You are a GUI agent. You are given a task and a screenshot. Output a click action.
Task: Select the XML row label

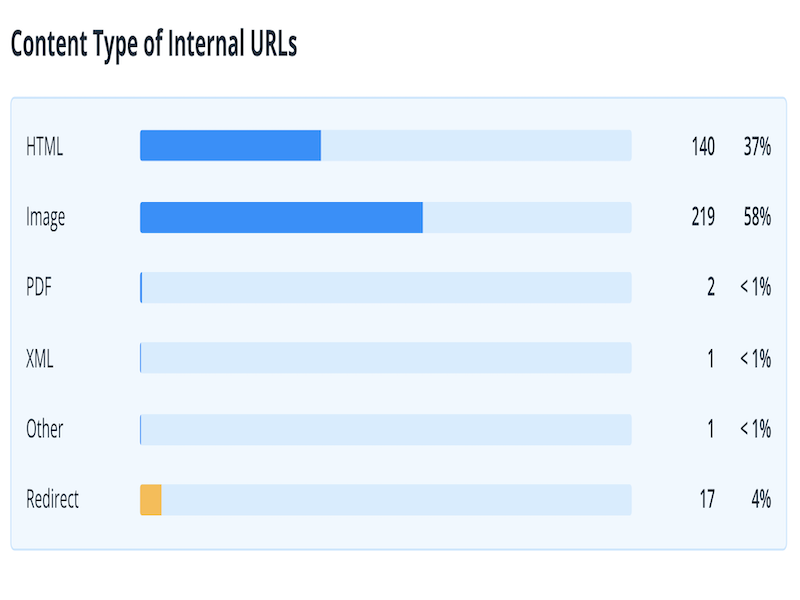[40, 358]
